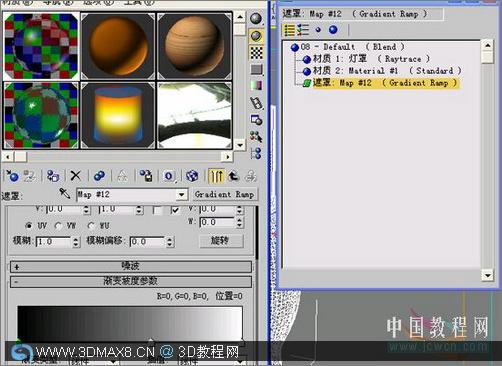Screen dimensions: 502x366
Task: Click the Make Unique icon
Action: 122,176
